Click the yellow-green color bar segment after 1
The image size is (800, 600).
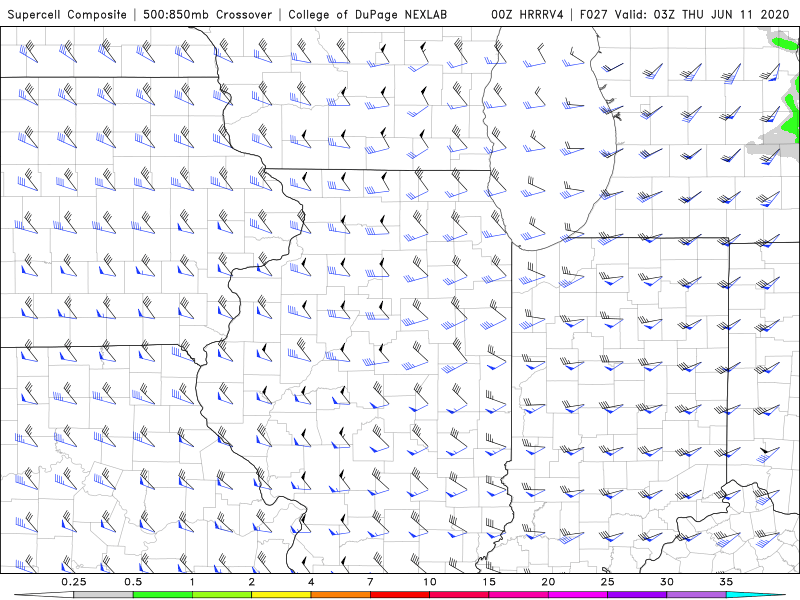pos(222,595)
